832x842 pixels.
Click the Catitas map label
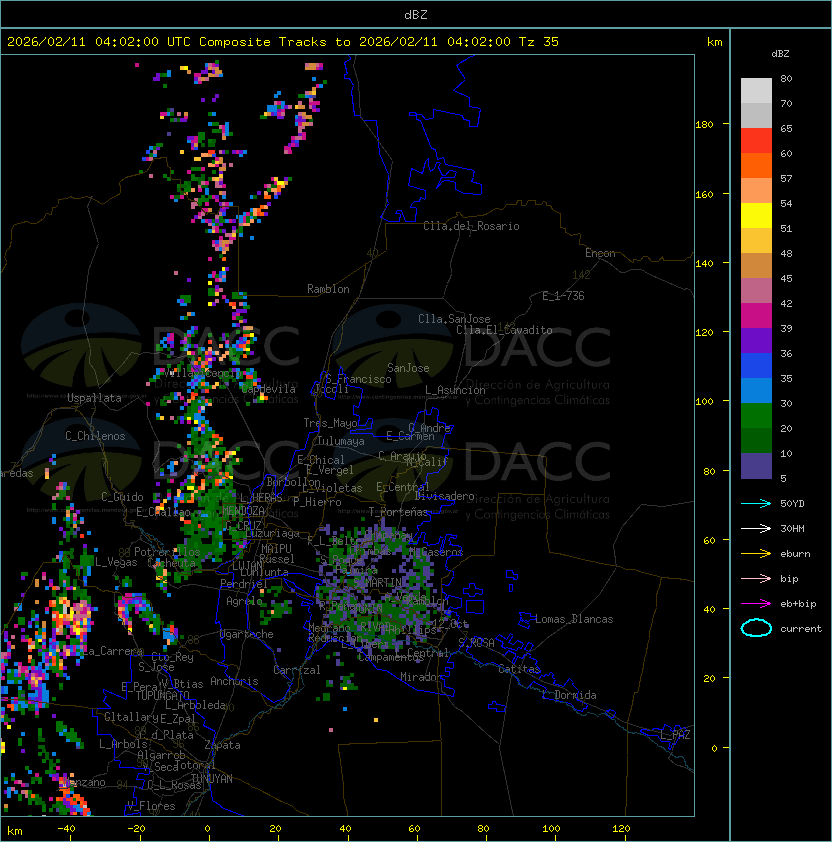[x=519, y=669]
